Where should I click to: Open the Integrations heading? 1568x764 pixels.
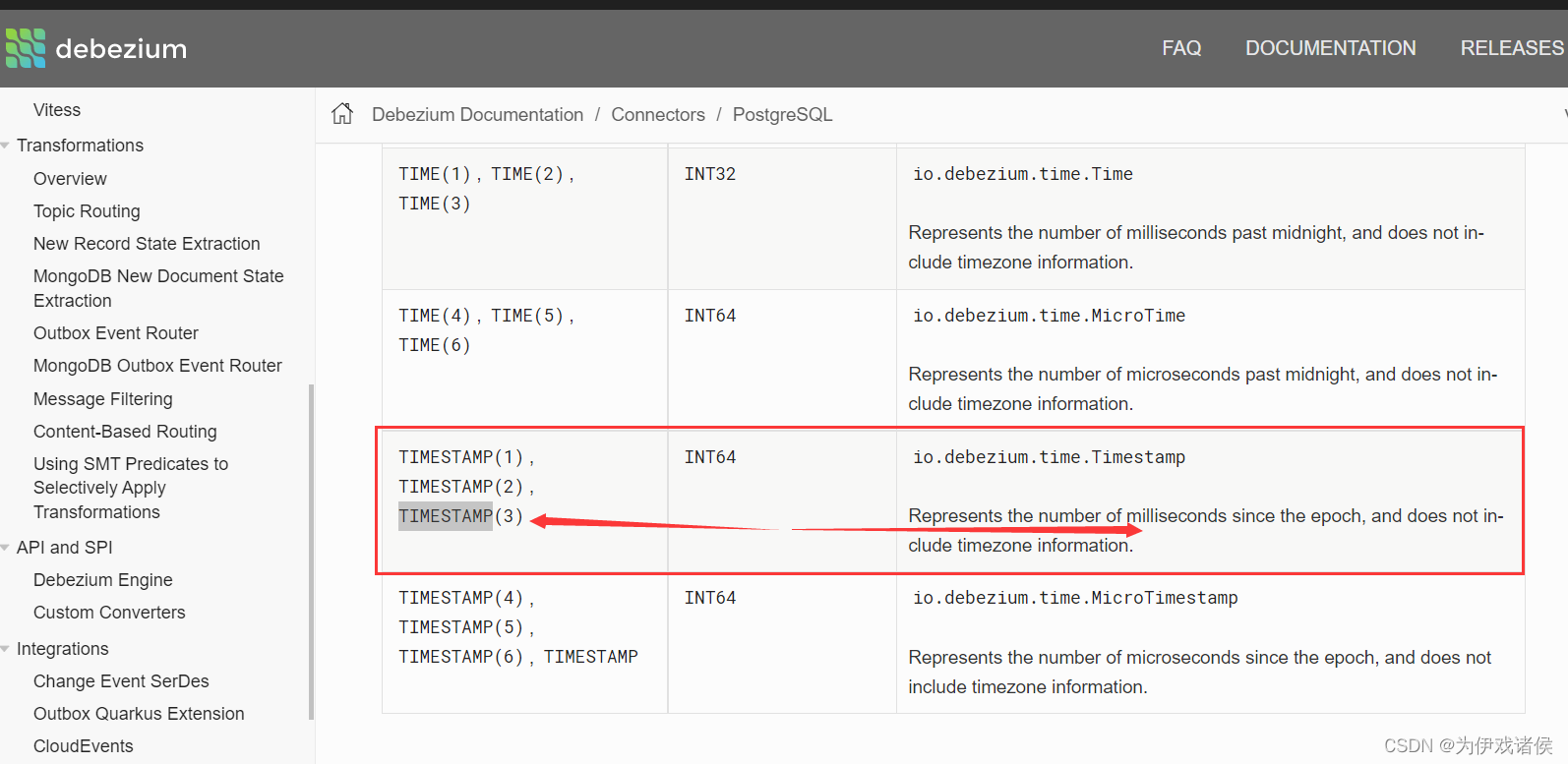tap(63, 649)
